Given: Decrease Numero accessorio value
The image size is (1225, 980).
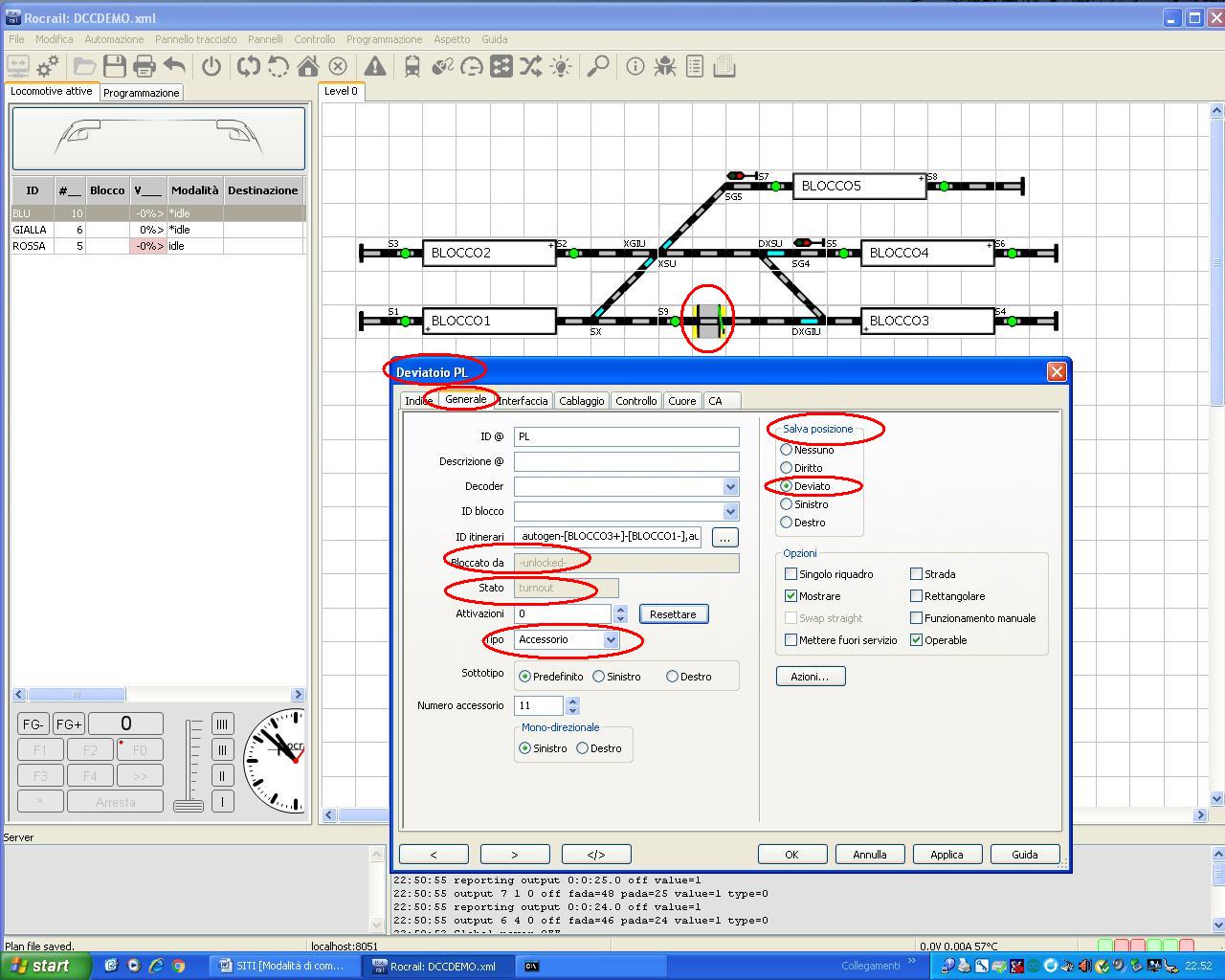Looking at the screenshot, I should click(572, 710).
